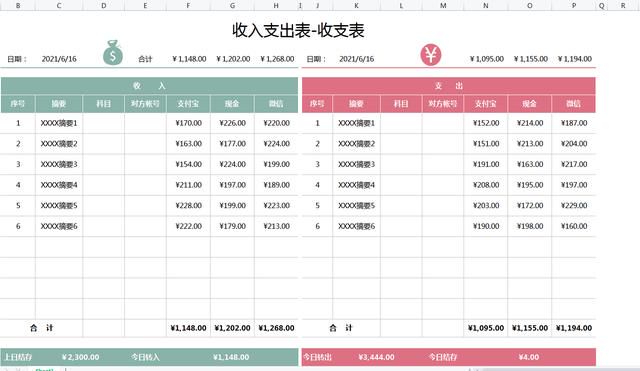This screenshot has width=640, height=371.
Task: Select income cell ¥222.00
Action: [x=189, y=226]
